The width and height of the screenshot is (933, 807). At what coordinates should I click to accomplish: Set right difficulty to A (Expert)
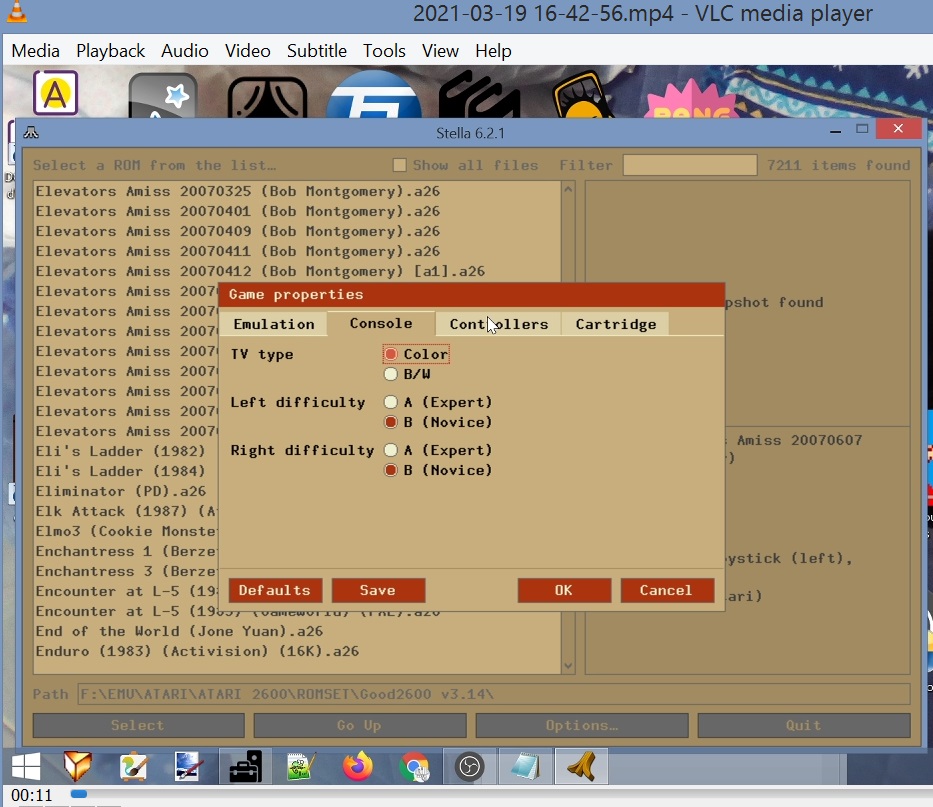coord(391,450)
